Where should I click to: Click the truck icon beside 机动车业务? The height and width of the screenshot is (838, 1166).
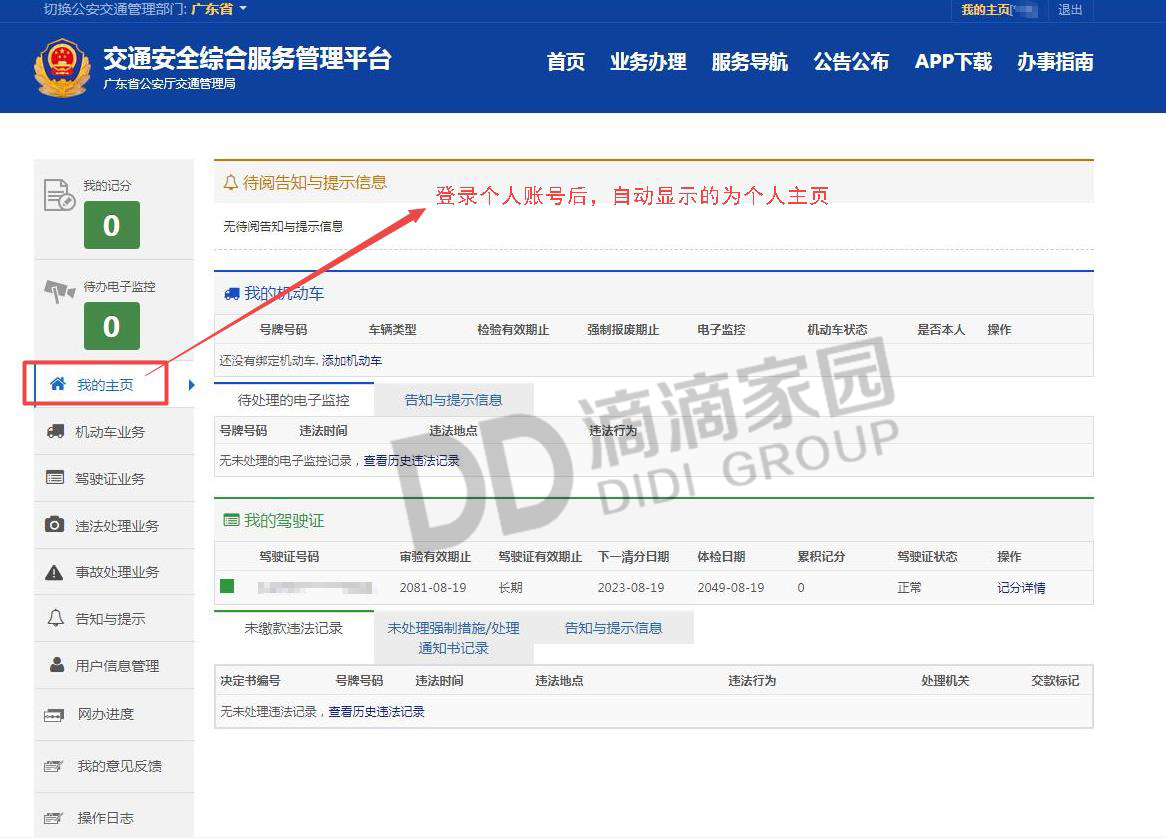point(55,431)
